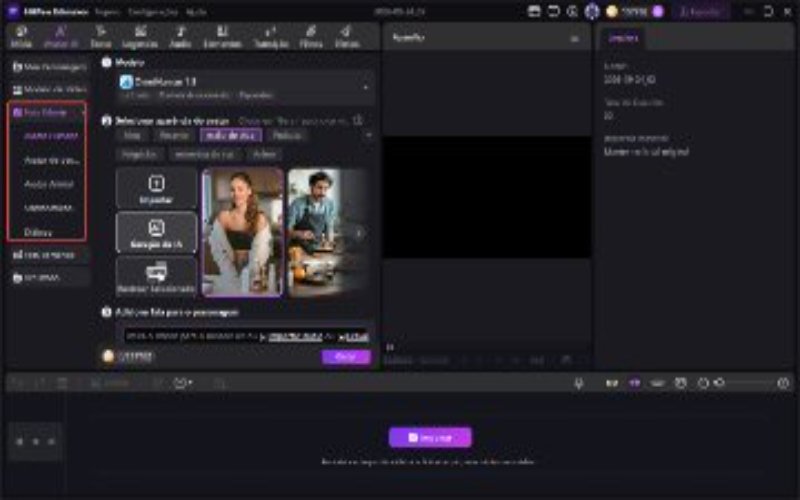This screenshot has height=500, width=800.
Task: Open the Transições tab
Action: (271, 37)
